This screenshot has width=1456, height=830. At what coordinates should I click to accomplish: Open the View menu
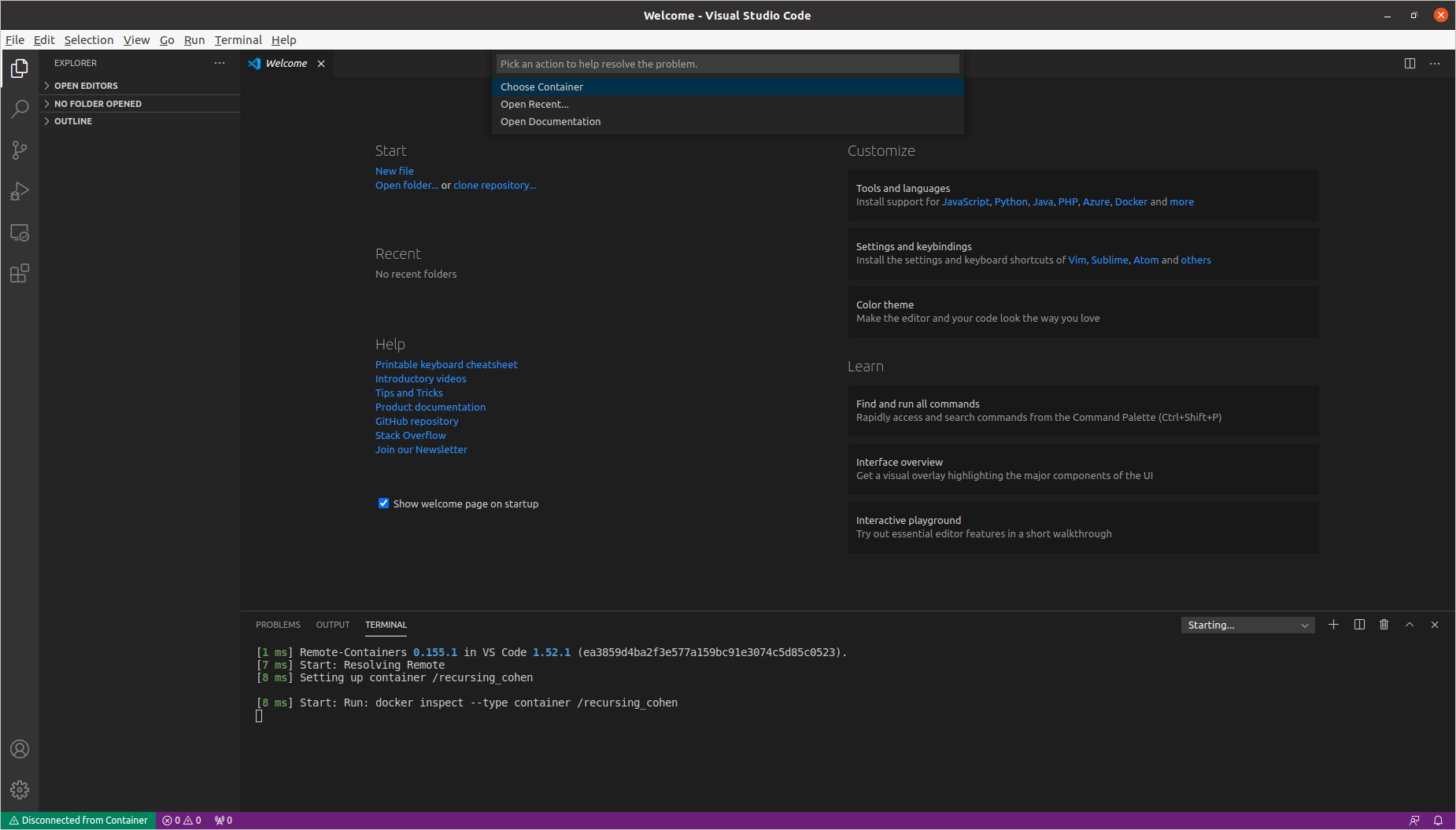coord(136,40)
